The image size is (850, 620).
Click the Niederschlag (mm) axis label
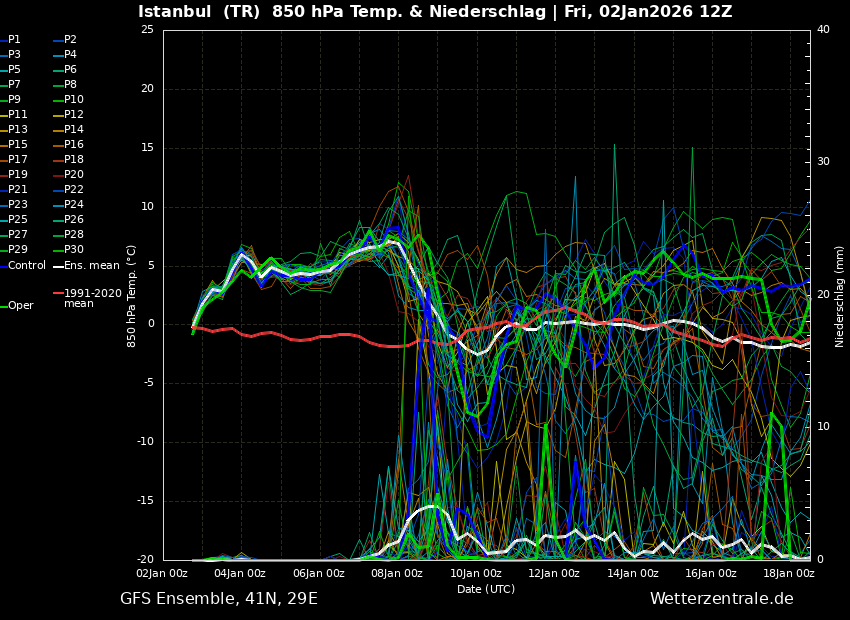click(839, 296)
